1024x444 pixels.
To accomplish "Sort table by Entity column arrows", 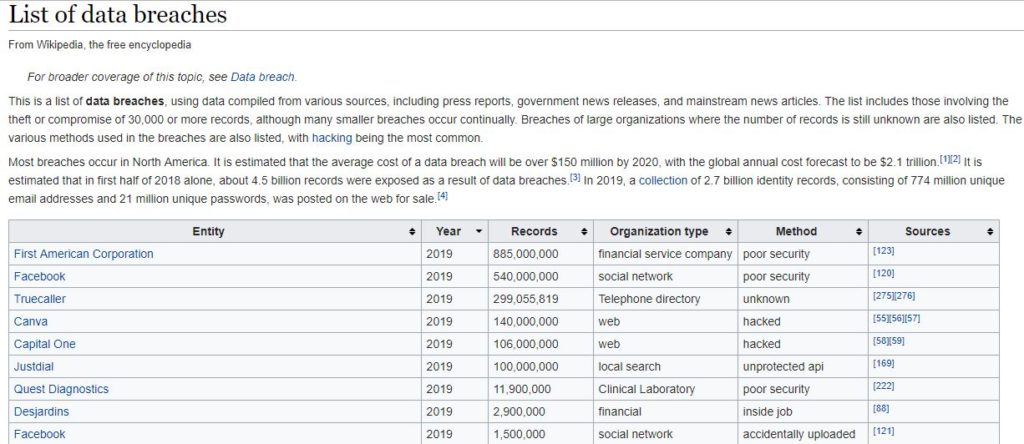I will [x=411, y=232].
